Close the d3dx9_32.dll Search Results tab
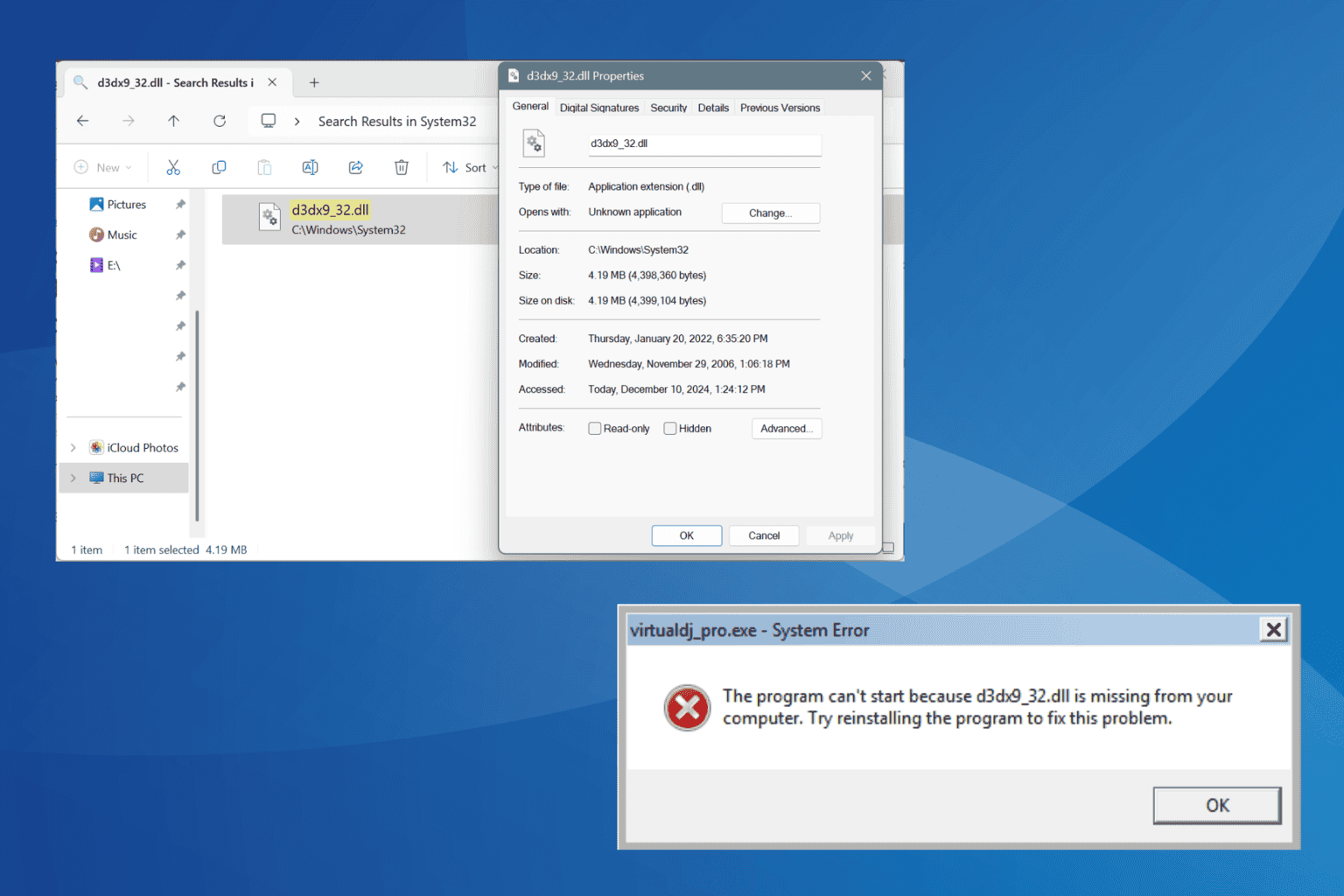The image size is (1344, 896). coord(272,82)
